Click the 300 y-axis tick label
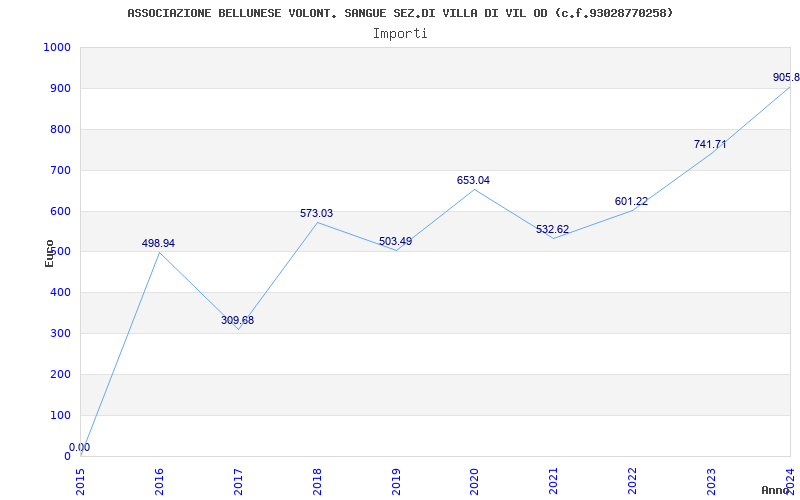 pyautogui.click(x=60, y=334)
